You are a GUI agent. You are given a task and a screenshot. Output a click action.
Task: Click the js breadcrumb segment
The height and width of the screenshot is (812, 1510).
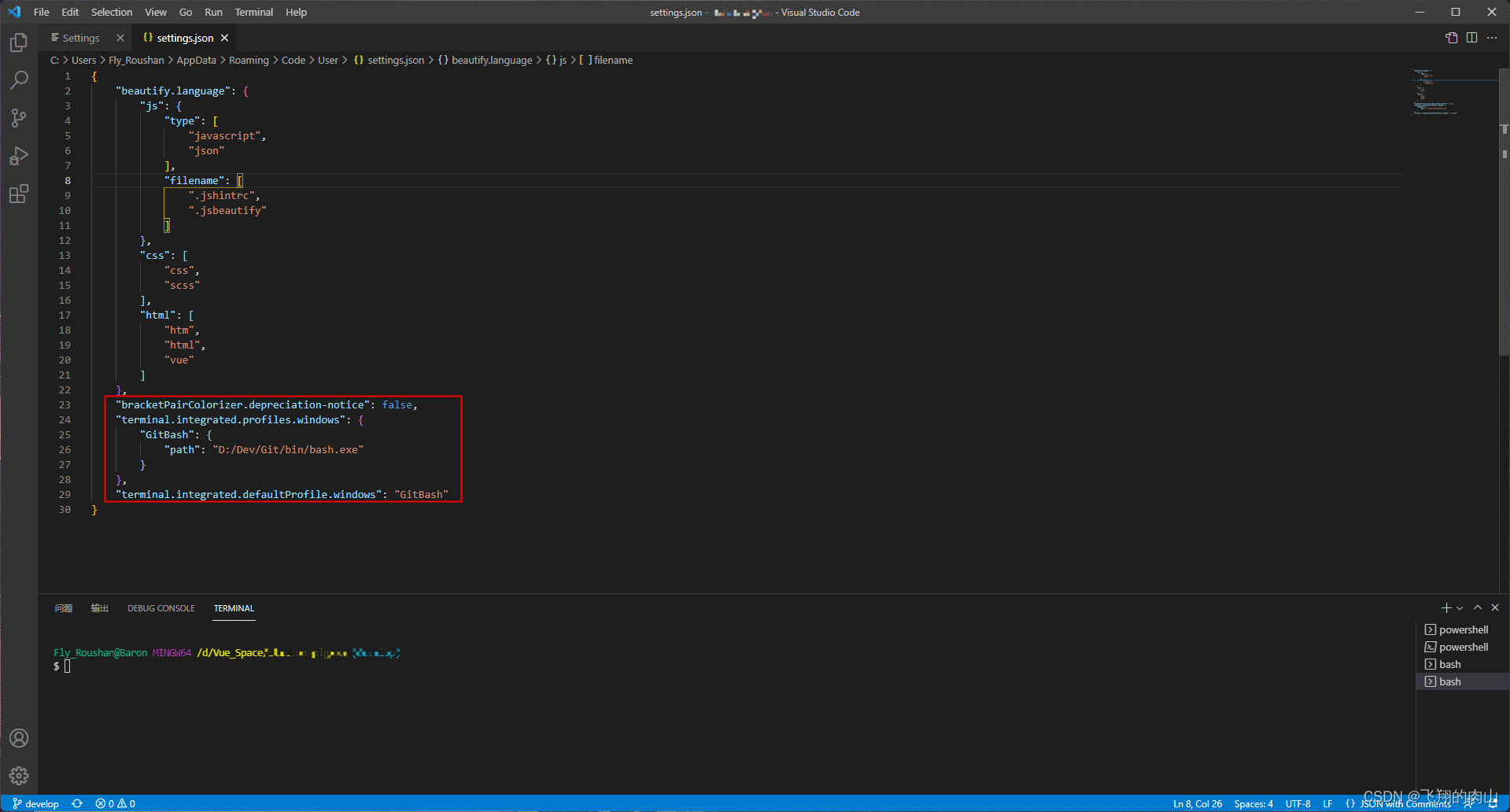[x=556, y=61]
